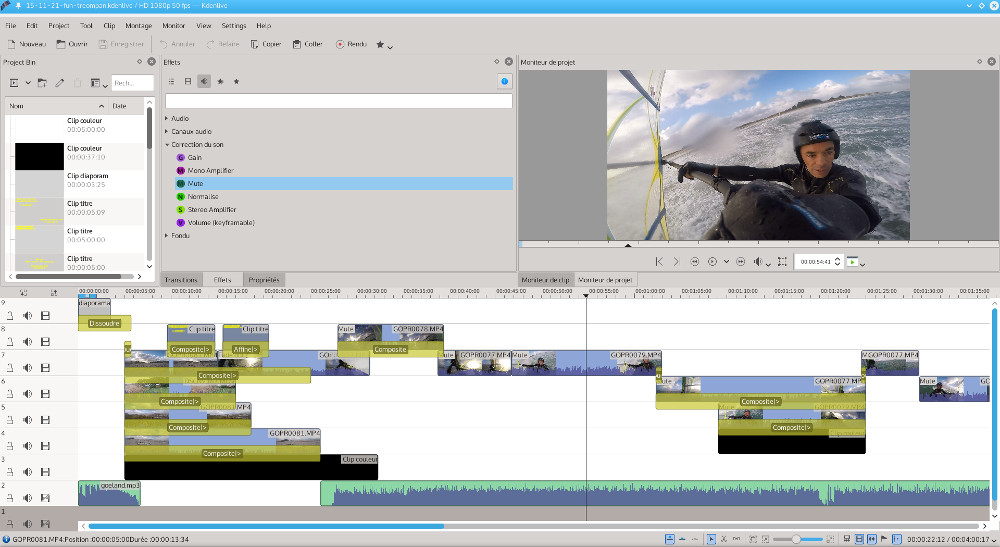Viewport: 1000px width, 547px height.
Task: Start rendering with the Rendu button
Action: 351,44
